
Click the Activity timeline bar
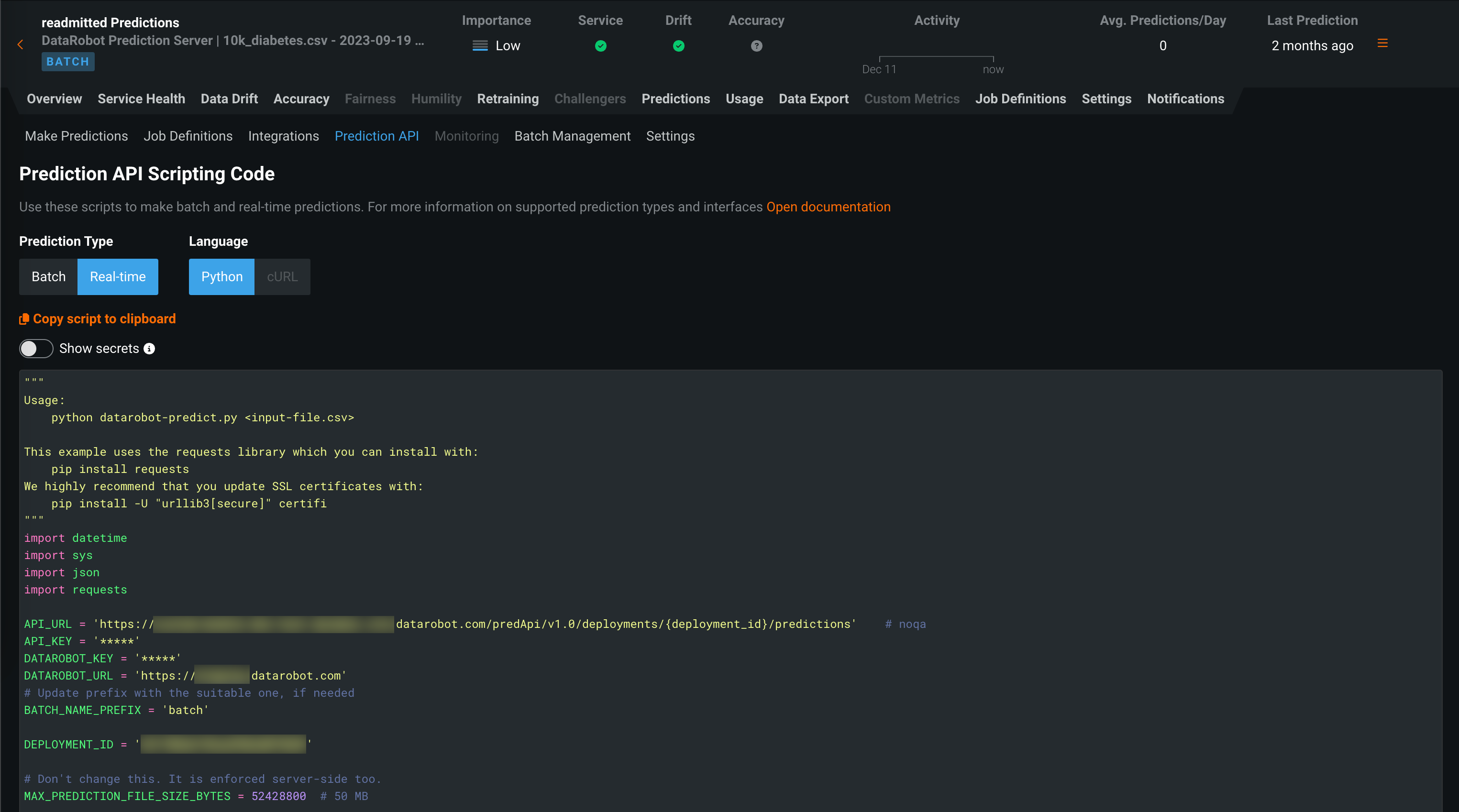[936, 57]
